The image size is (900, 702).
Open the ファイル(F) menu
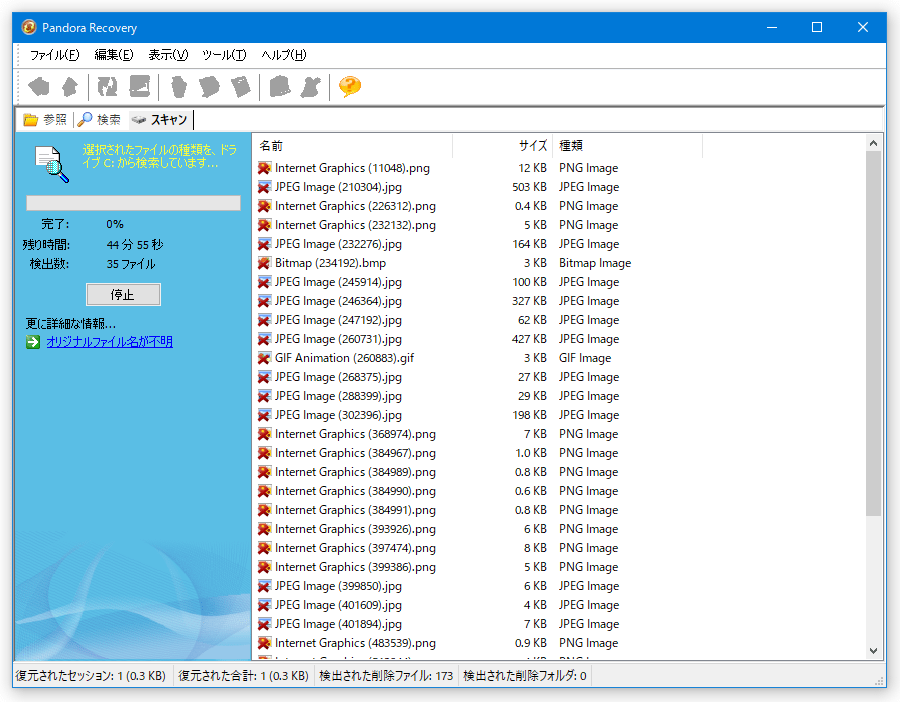click(55, 55)
